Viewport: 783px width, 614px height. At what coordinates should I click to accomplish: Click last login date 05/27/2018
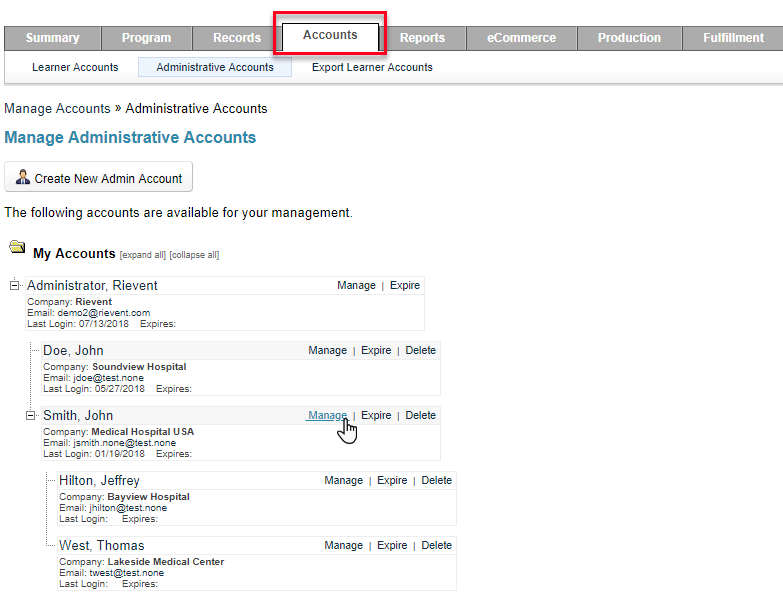pos(119,389)
